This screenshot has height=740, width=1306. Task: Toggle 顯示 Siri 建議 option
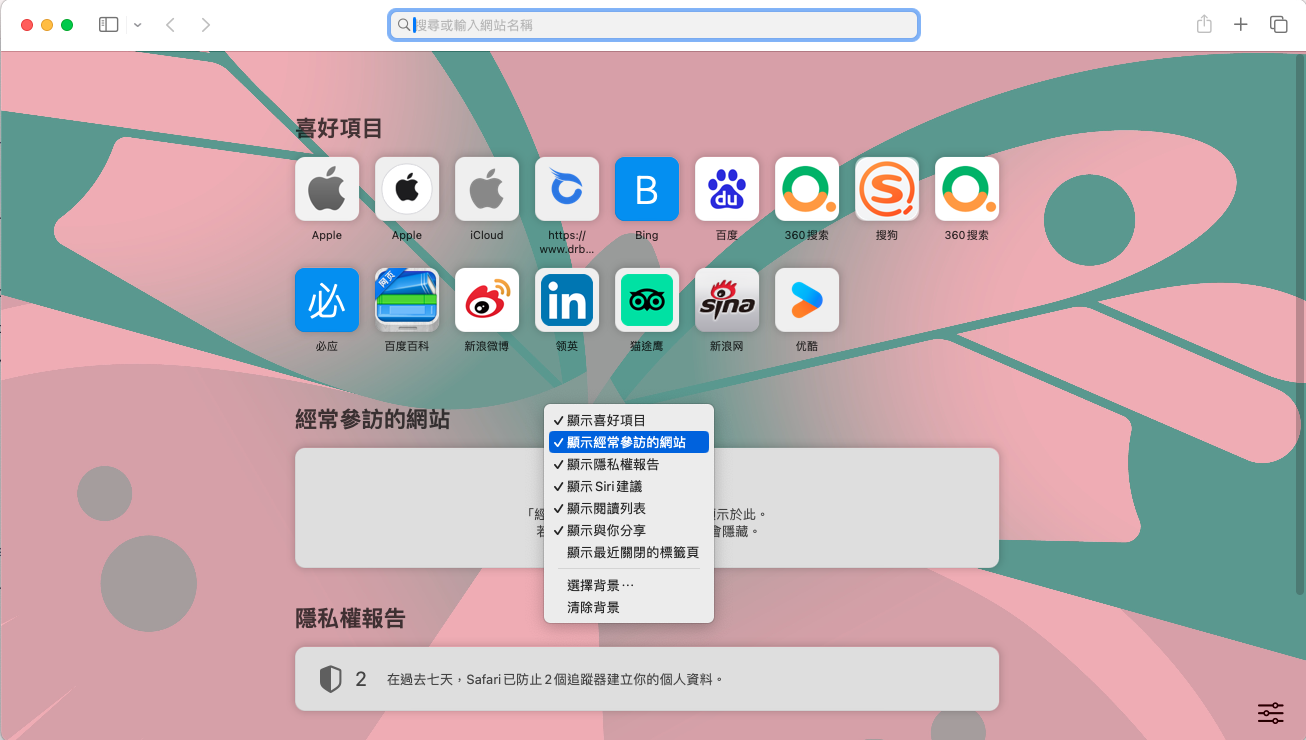pyautogui.click(x=629, y=486)
